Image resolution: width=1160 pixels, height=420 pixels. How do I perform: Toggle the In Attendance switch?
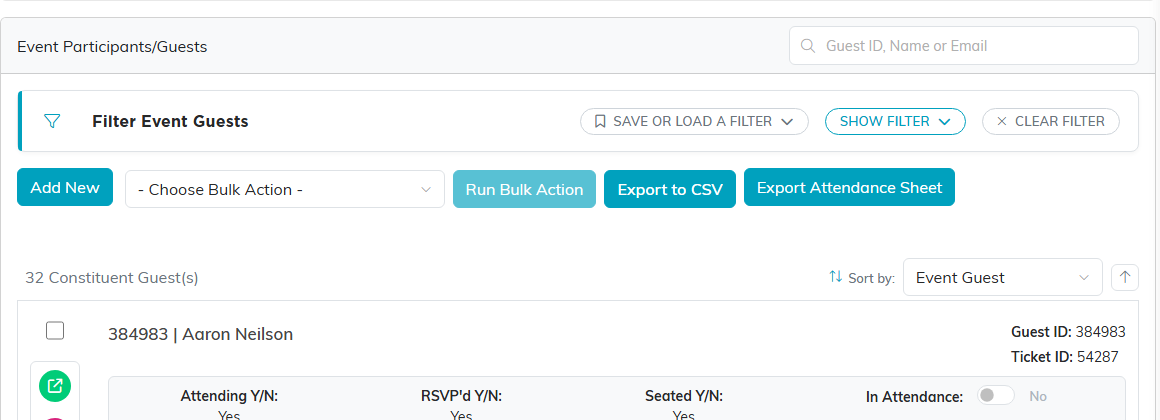(x=995, y=396)
